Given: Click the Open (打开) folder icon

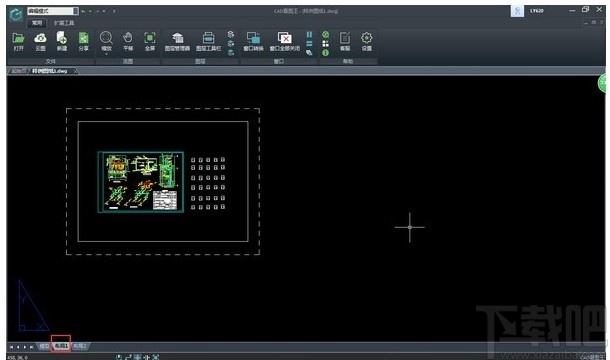Looking at the screenshot, I should tap(18, 42).
